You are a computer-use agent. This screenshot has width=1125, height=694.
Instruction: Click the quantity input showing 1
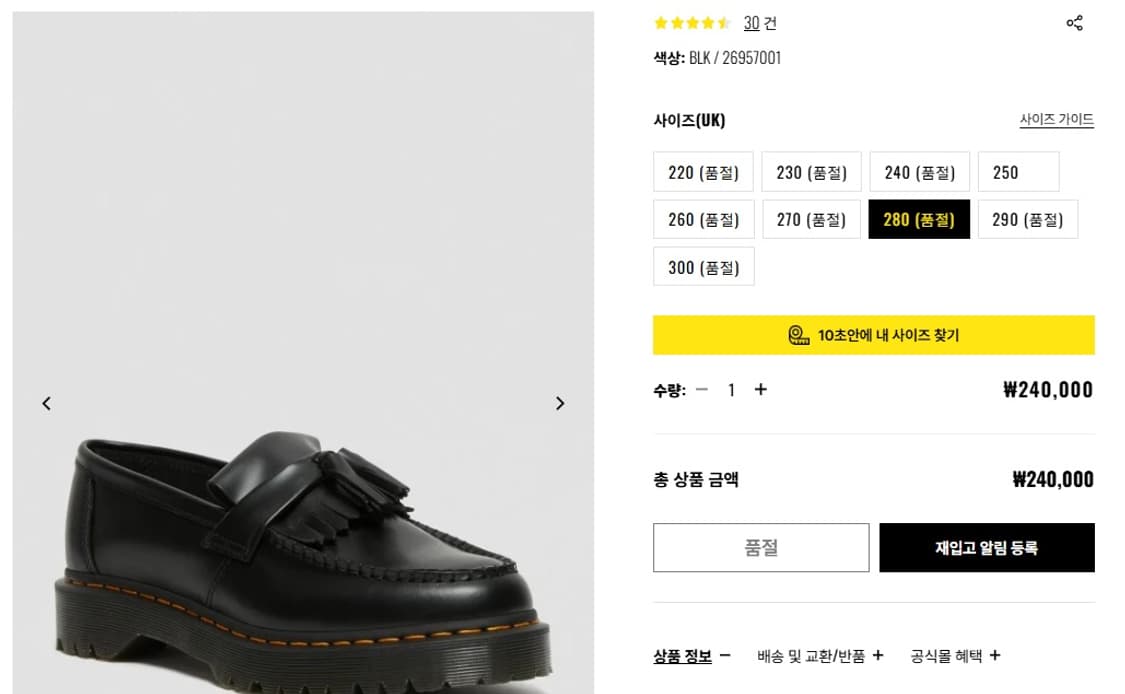[x=731, y=390]
